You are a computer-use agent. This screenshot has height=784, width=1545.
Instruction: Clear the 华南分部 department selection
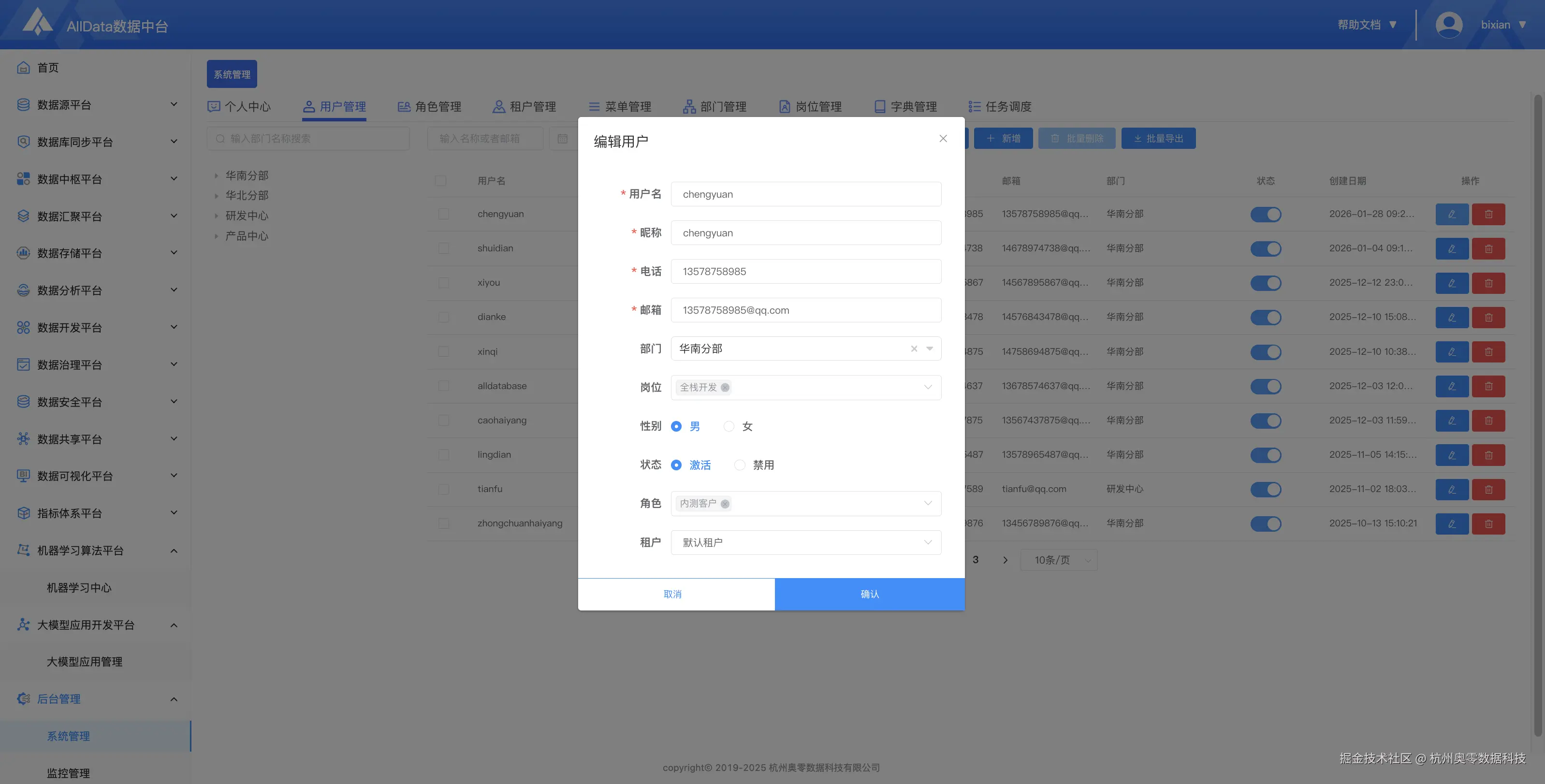pos(914,349)
